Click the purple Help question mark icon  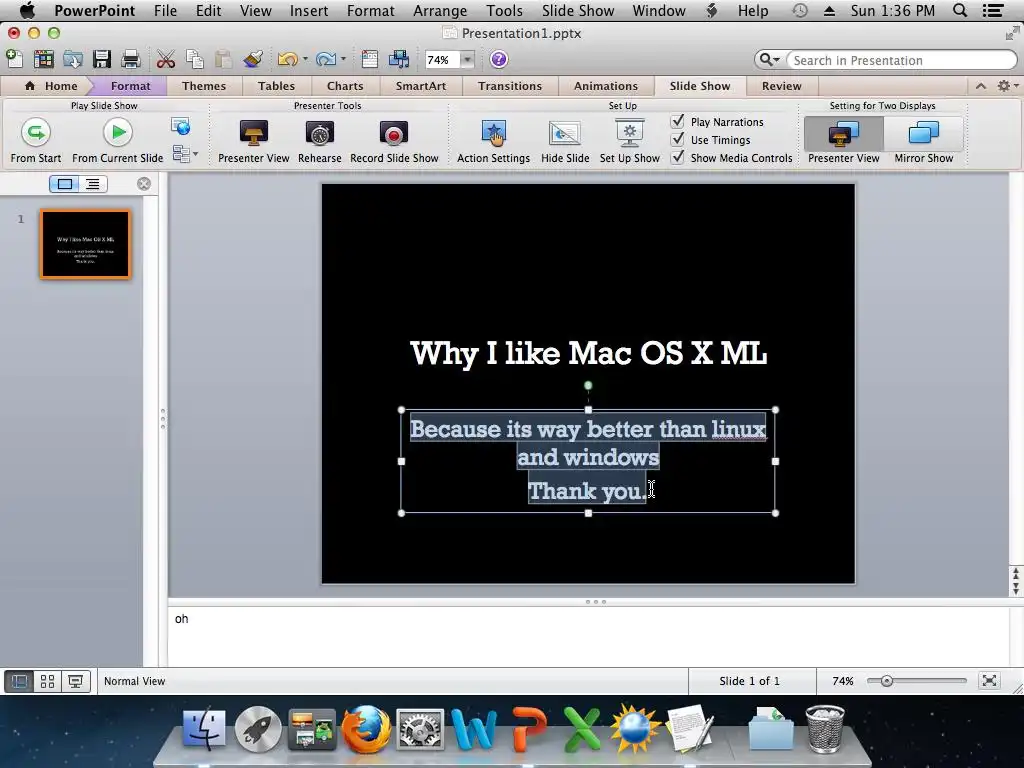tap(498, 59)
